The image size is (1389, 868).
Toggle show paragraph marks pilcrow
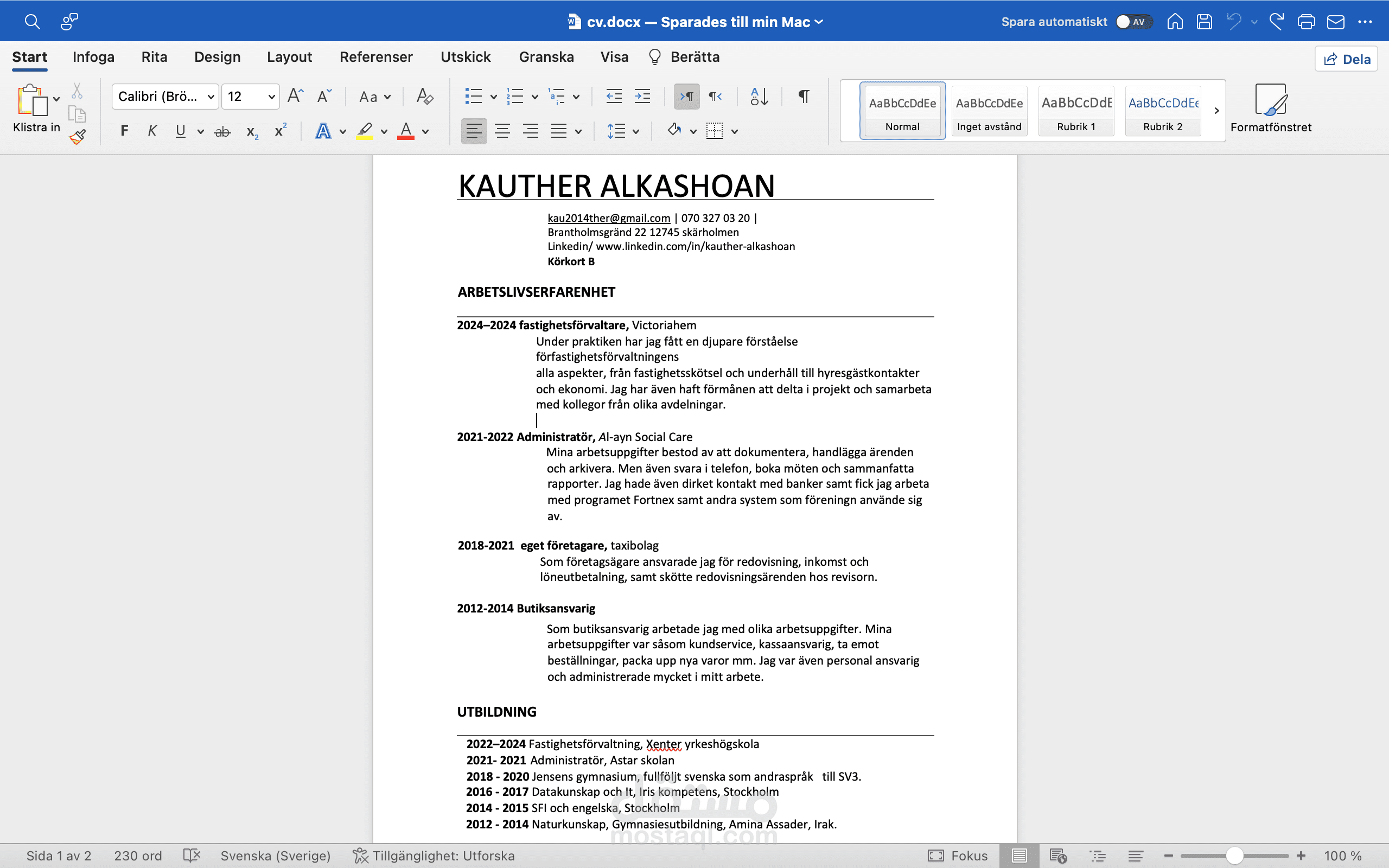tap(804, 96)
